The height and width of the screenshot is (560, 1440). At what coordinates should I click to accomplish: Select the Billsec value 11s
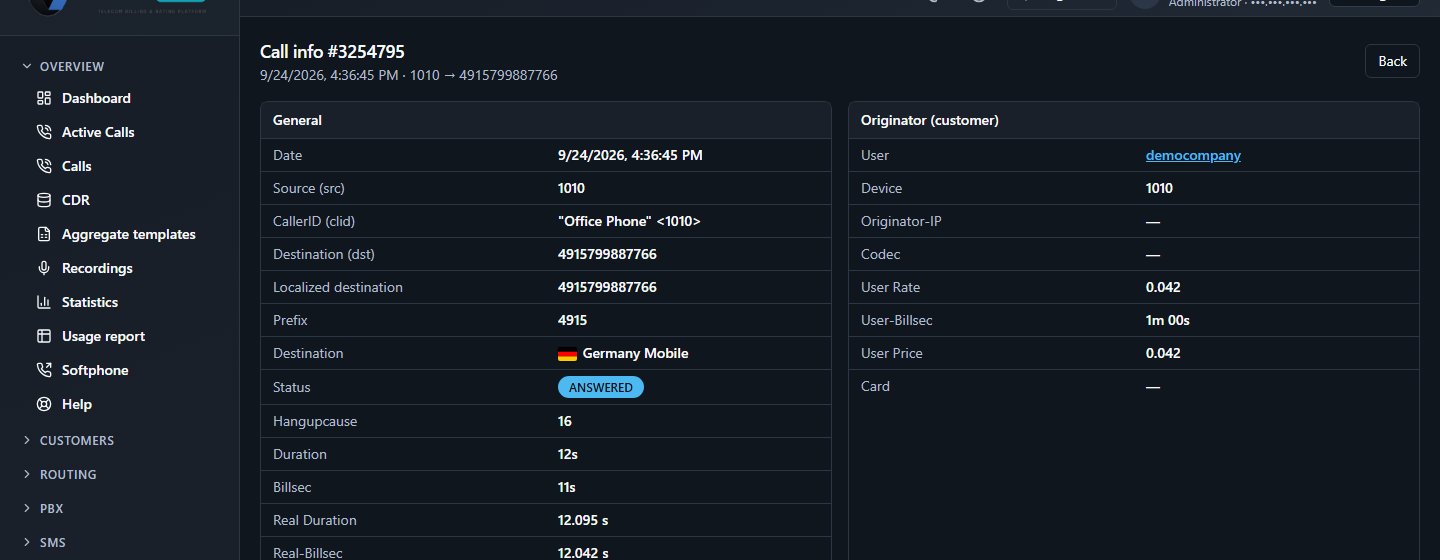567,487
